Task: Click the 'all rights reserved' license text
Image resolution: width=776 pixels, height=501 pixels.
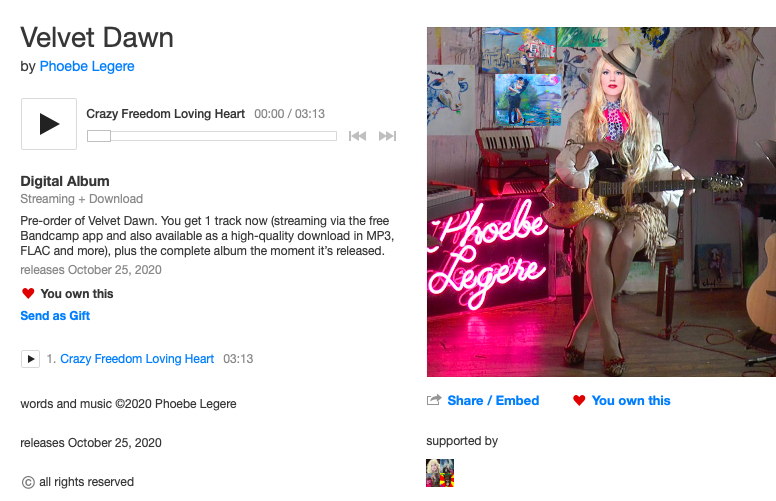Action: 87,482
